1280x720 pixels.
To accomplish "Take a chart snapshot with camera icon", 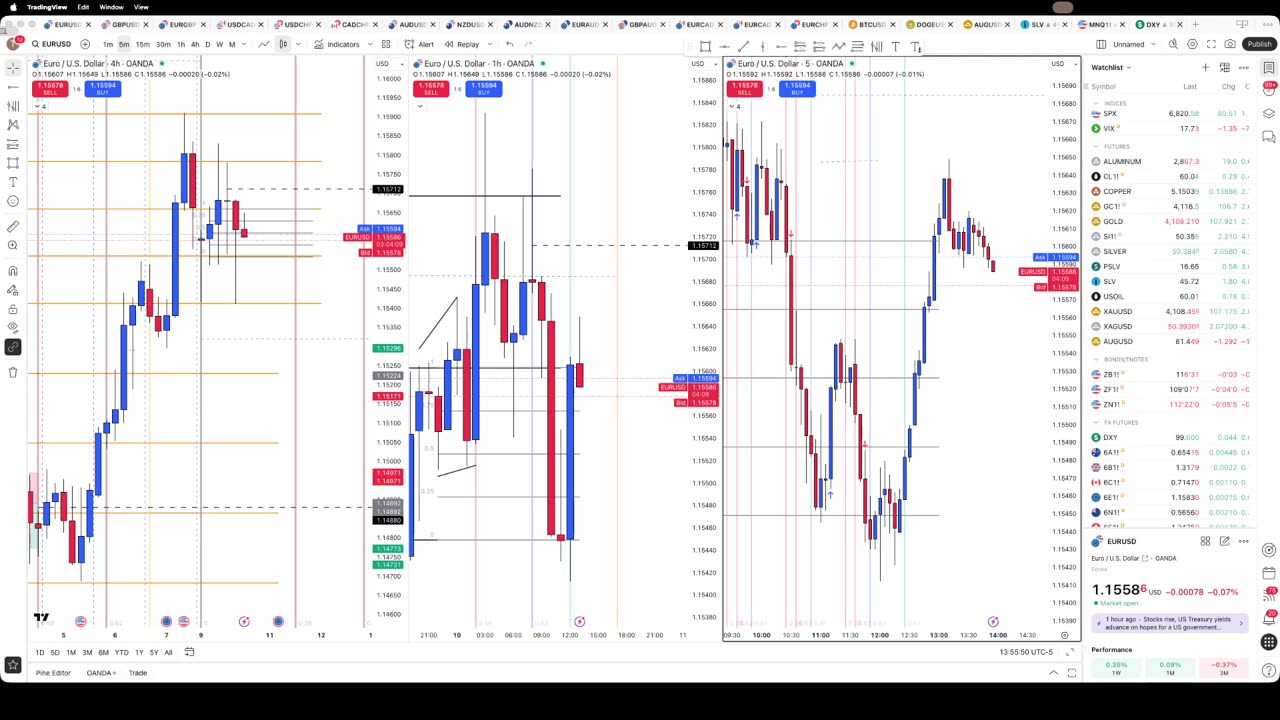I will click(1230, 44).
